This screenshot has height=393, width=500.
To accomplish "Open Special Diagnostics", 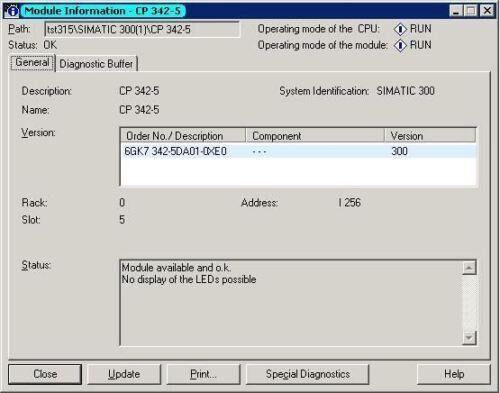I will click(x=308, y=374).
